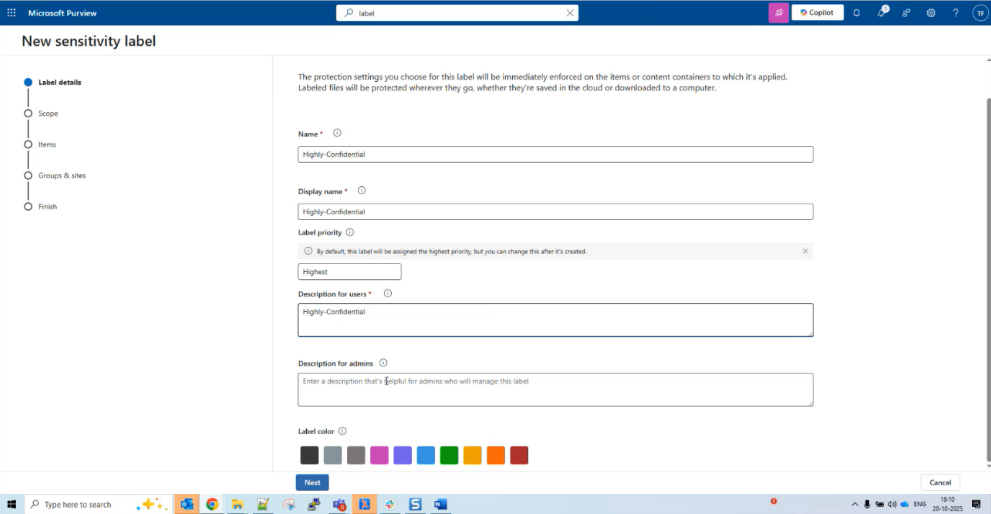Jump to the Finish step

[47, 206]
